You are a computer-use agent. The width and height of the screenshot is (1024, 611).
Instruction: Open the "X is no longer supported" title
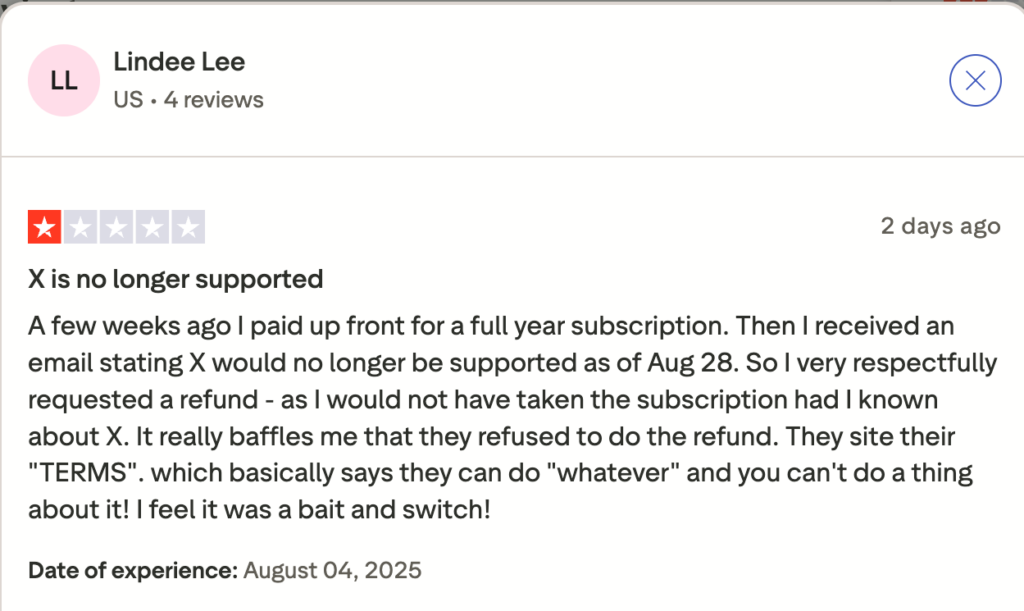point(175,279)
